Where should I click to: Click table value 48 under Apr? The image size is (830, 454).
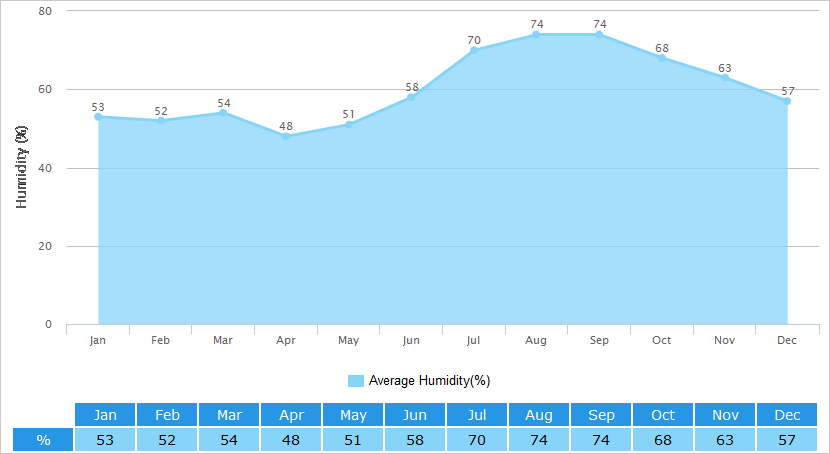click(x=291, y=440)
